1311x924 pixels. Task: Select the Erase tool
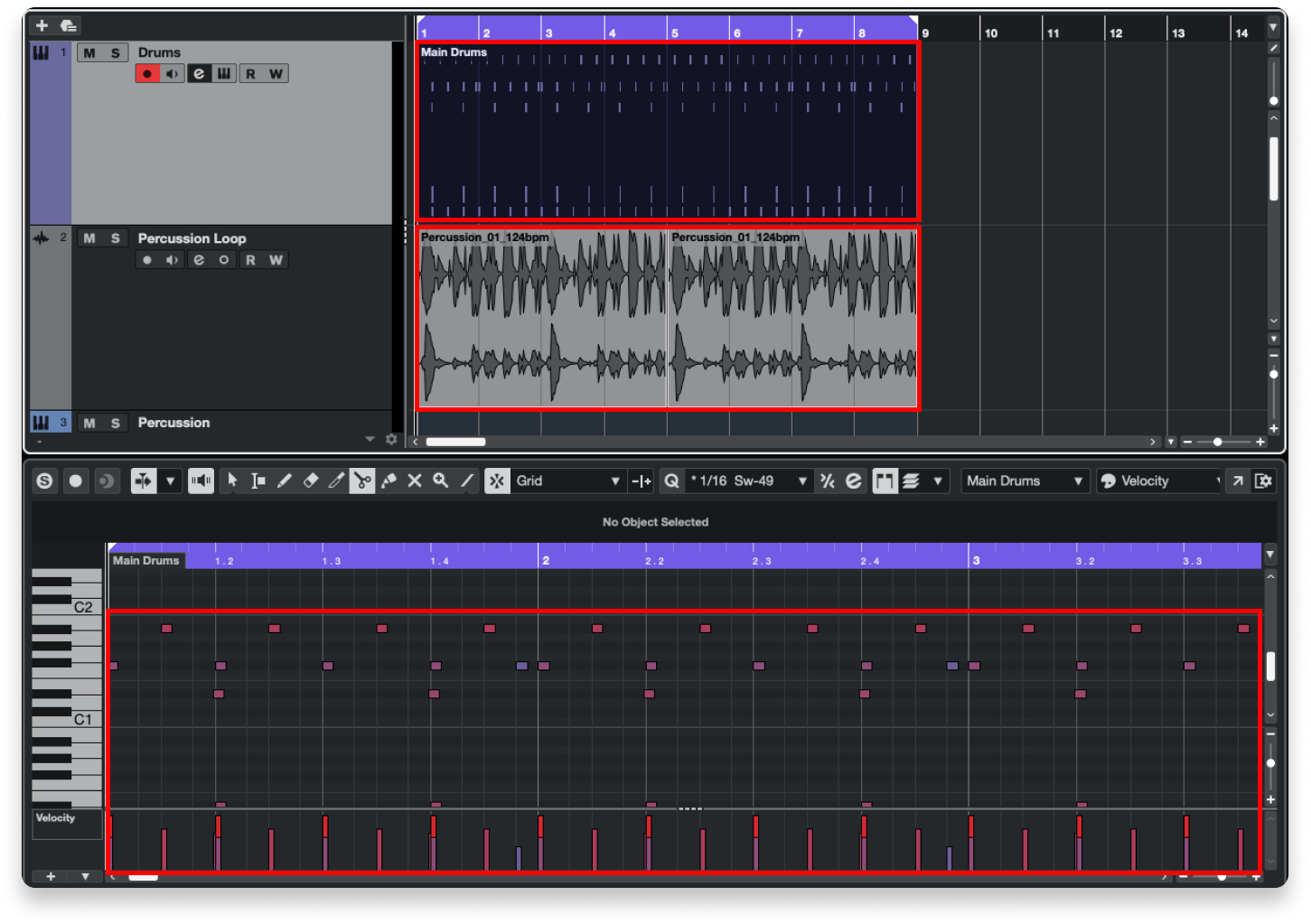click(x=311, y=481)
